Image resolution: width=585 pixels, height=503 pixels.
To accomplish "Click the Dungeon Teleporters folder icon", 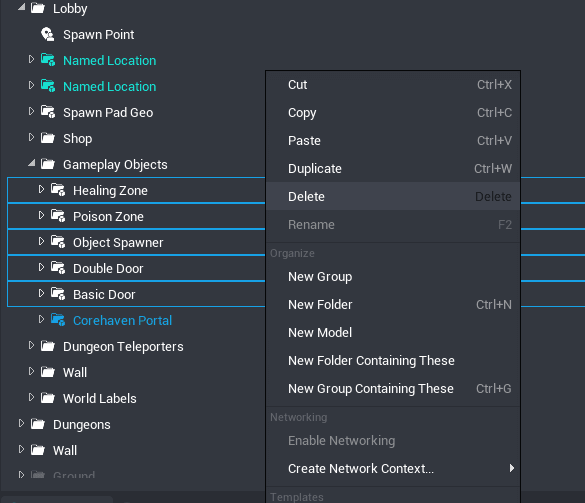I will click(x=48, y=346).
